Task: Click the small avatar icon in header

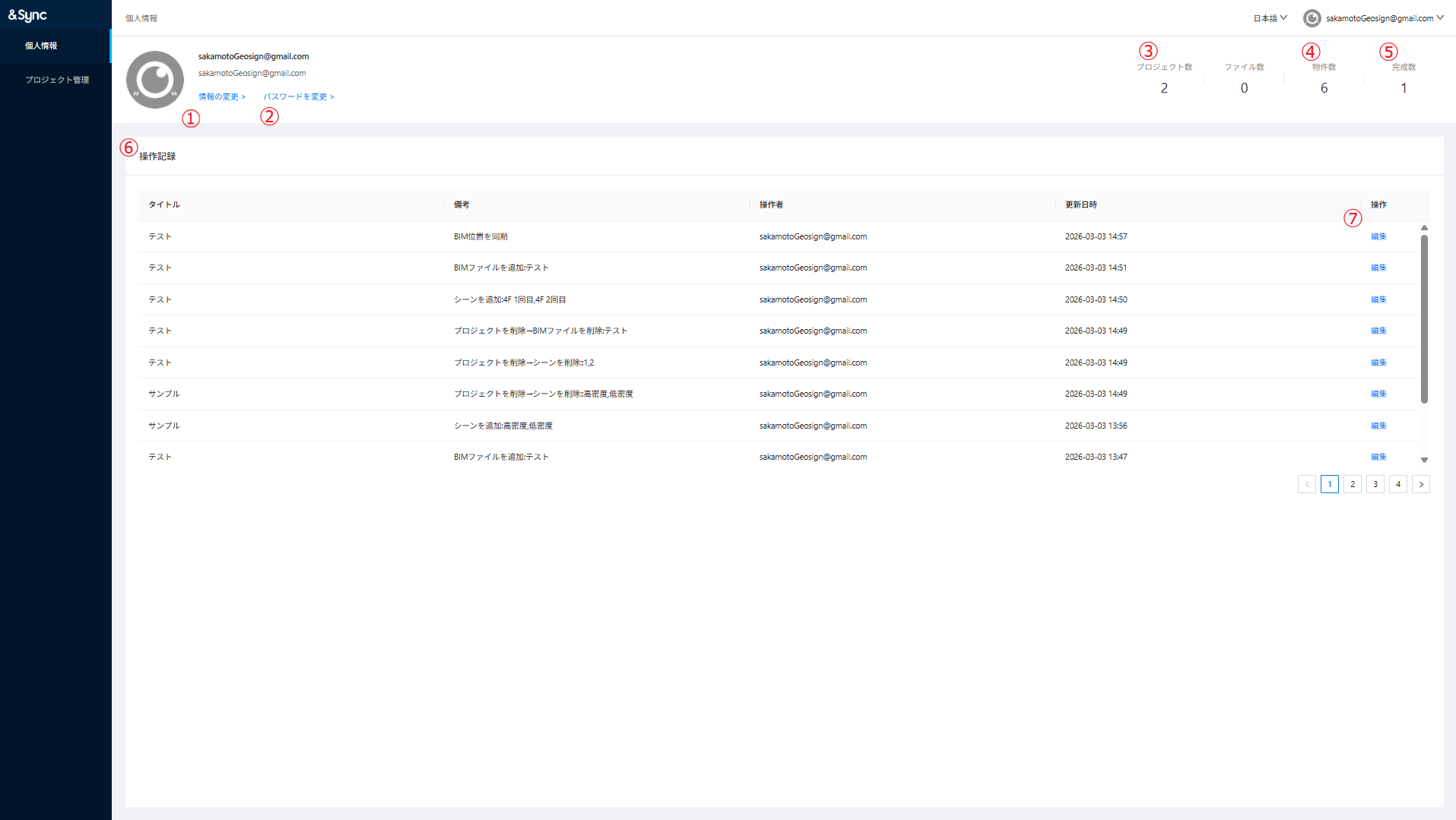Action: [1312, 18]
